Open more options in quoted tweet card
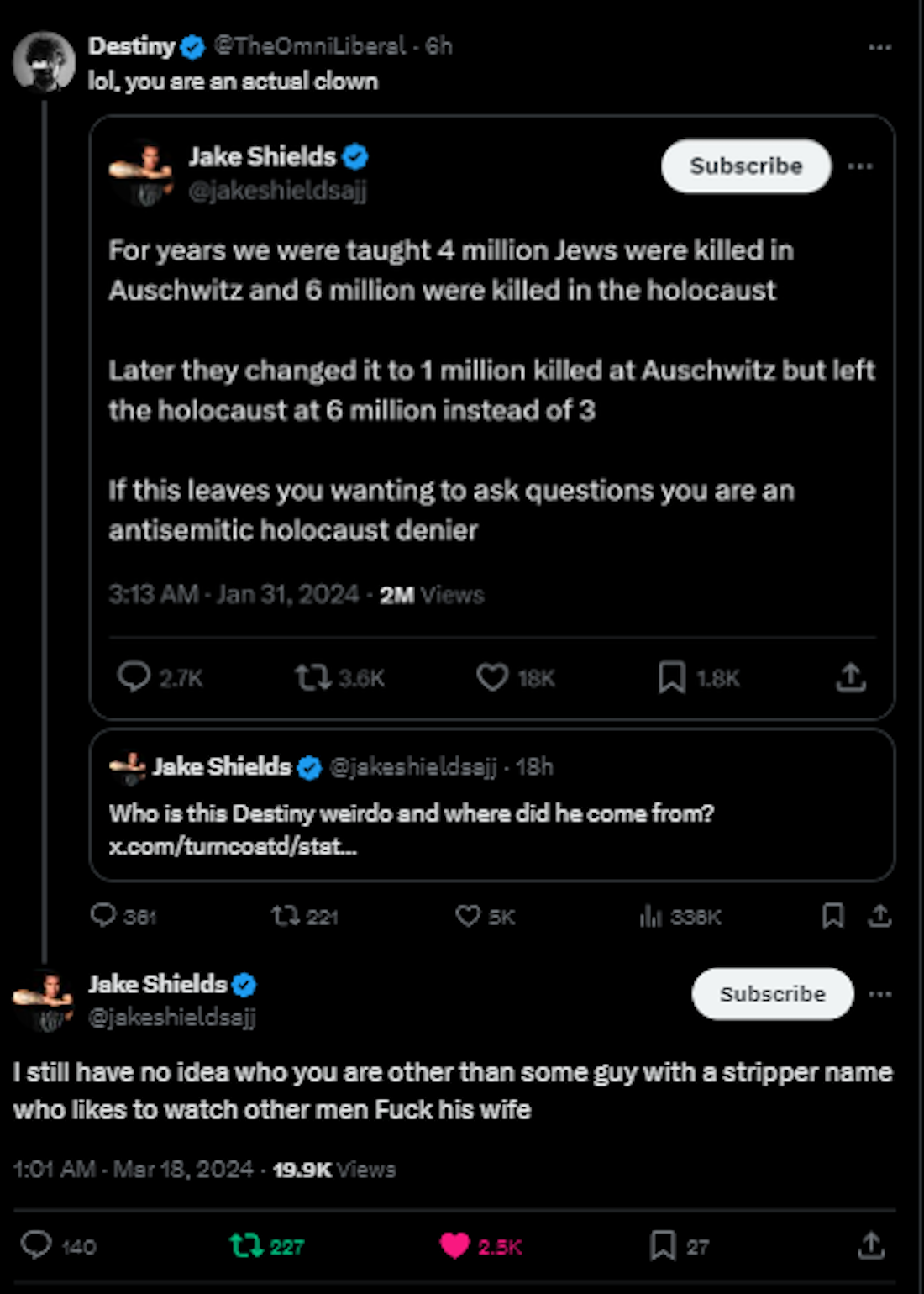This screenshot has height=1294, width=924. tap(860, 166)
